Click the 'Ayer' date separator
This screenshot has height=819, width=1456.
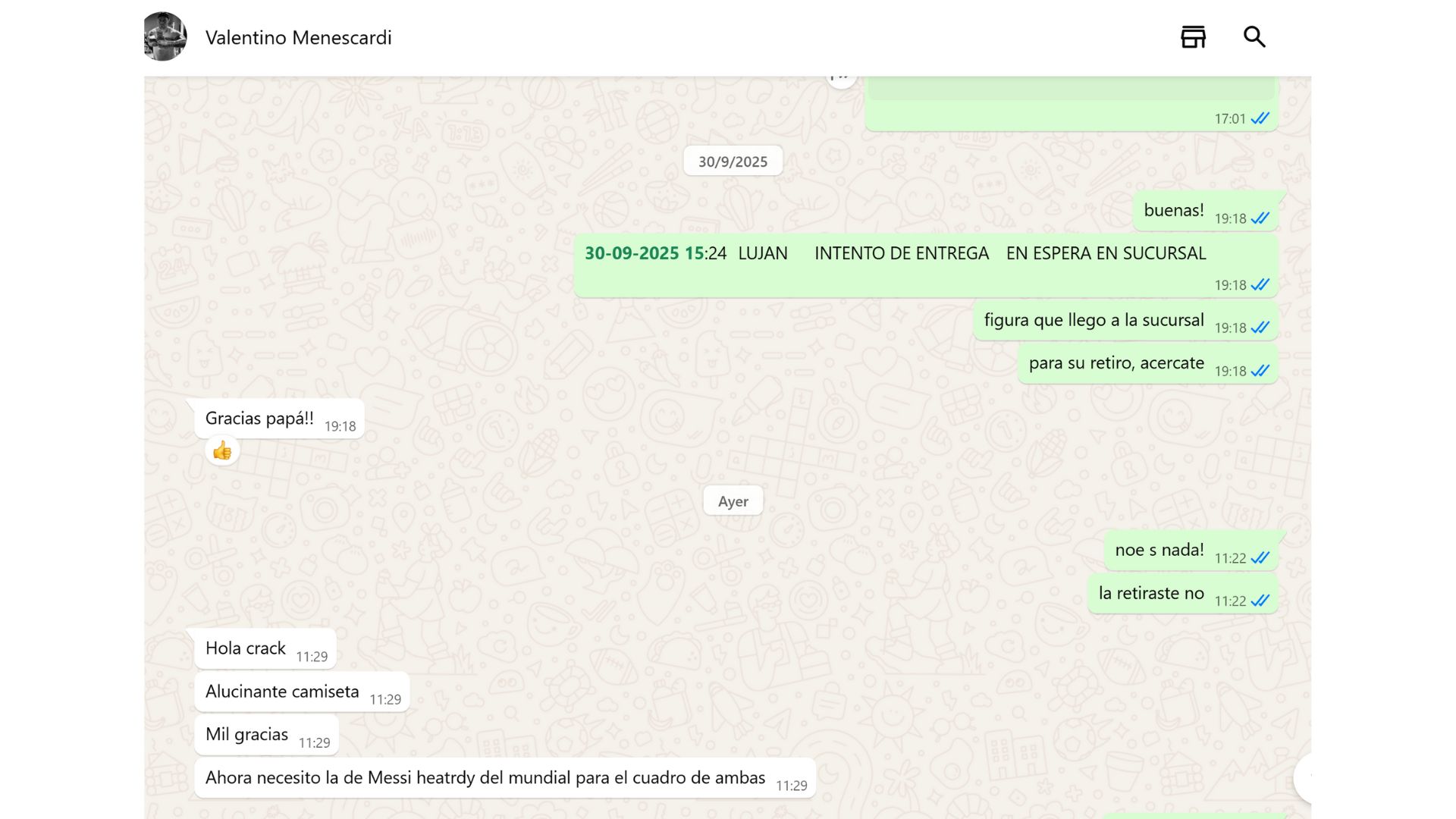tap(733, 501)
